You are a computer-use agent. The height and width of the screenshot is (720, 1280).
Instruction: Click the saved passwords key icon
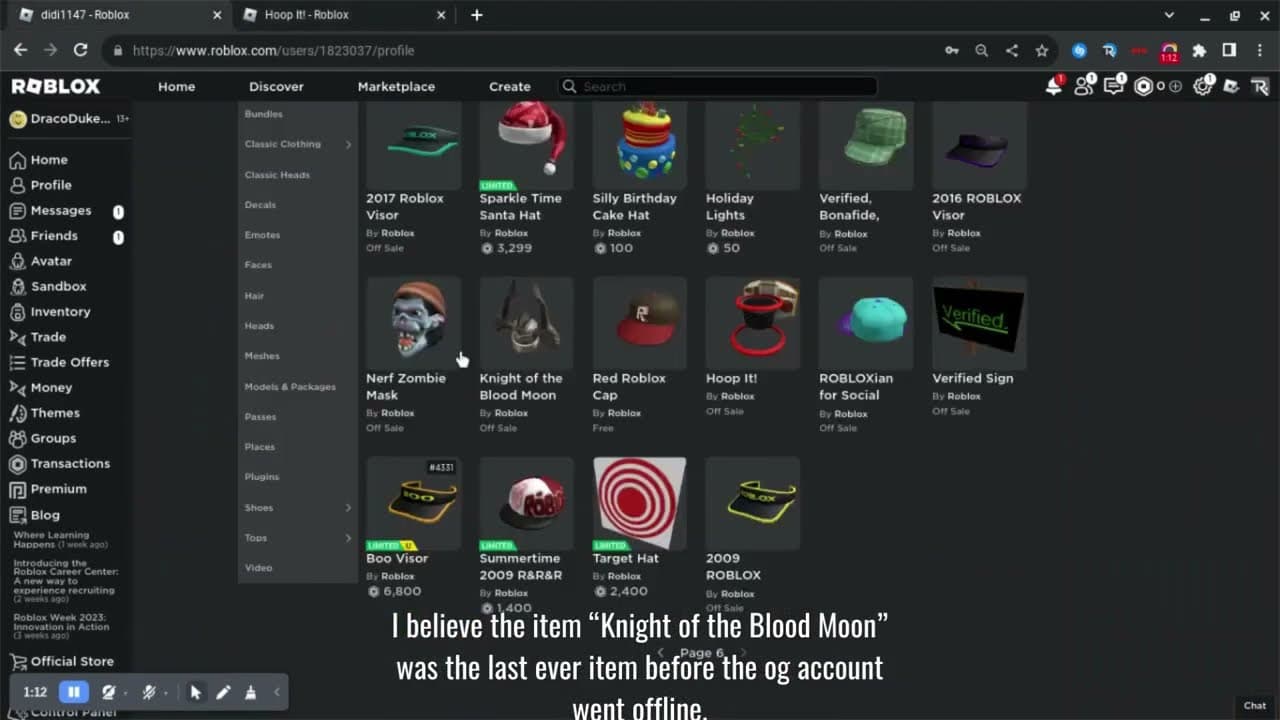point(952,50)
